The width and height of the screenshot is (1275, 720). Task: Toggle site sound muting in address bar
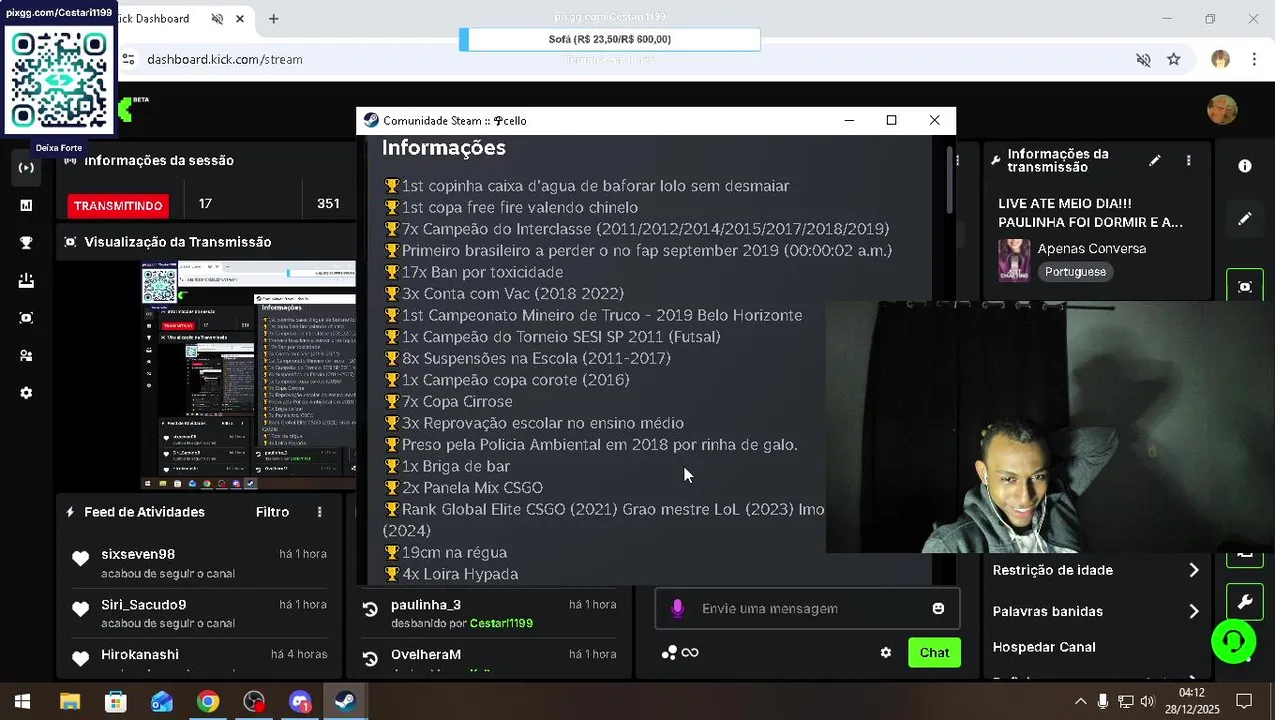(x=1143, y=59)
